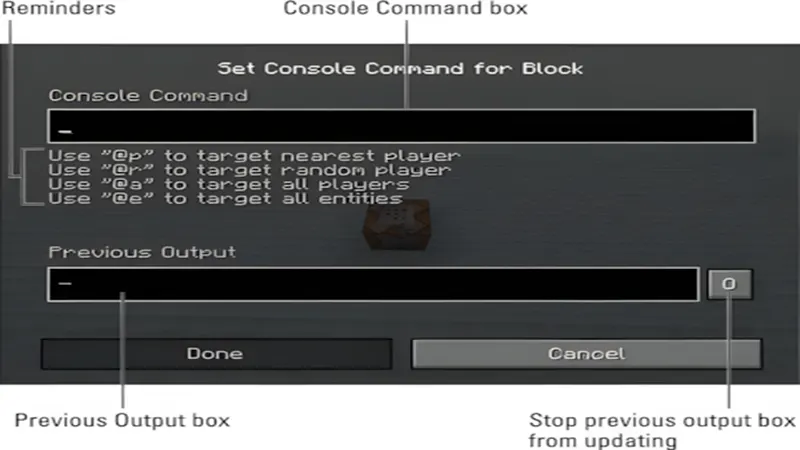Image resolution: width=800 pixels, height=450 pixels.
Task: Click 'Stop previous output box from updating' caption
Action: [662, 430]
